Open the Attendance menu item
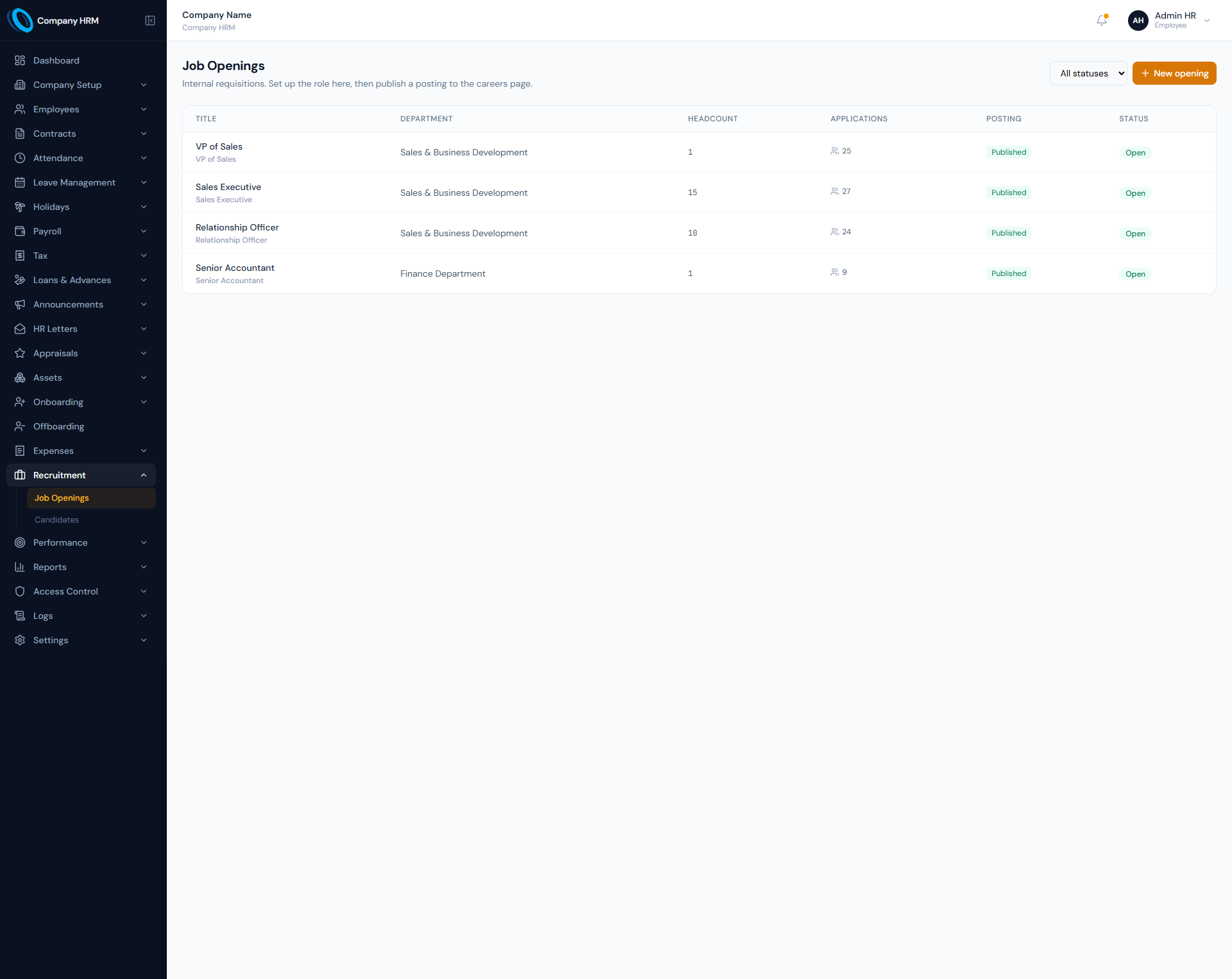1232x979 pixels. (x=81, y=158)
